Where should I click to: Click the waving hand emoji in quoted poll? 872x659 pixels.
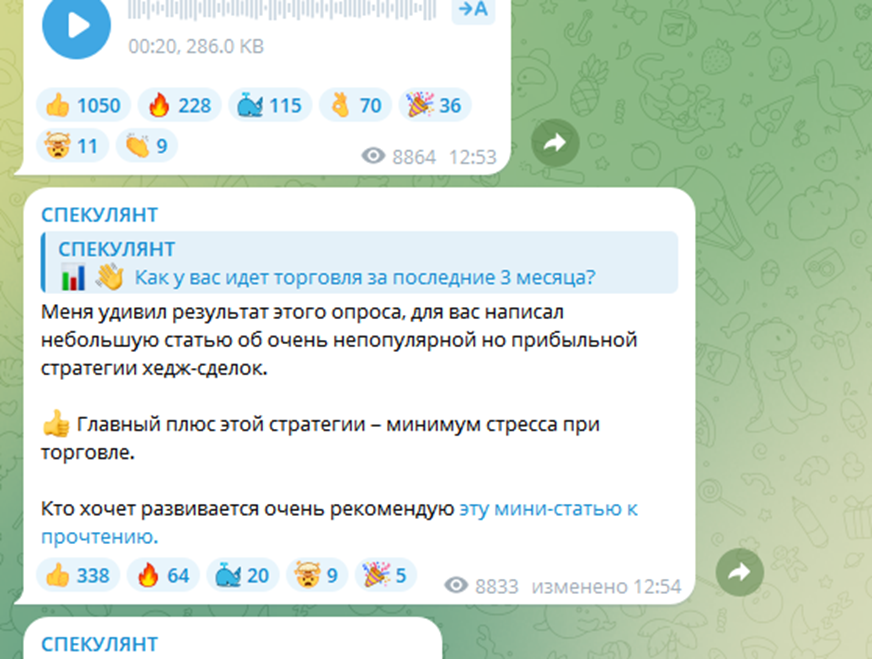pyautogui.click(x=109, y=277)
